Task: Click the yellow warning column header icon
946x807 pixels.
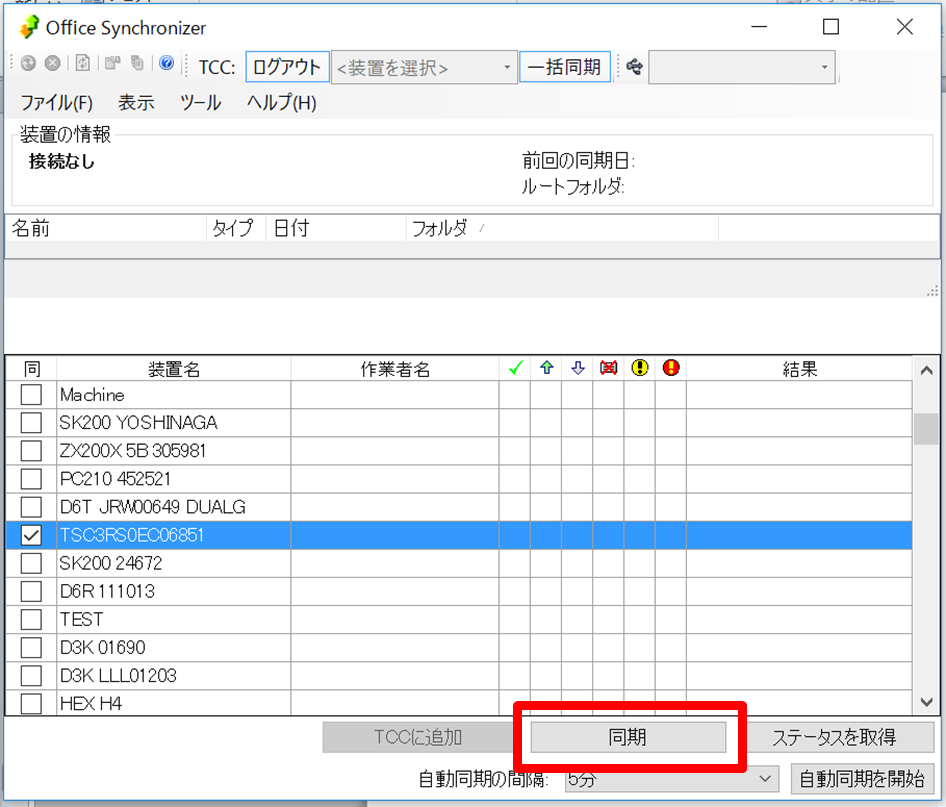Action: pyautogui.click(x=639, y=369)
